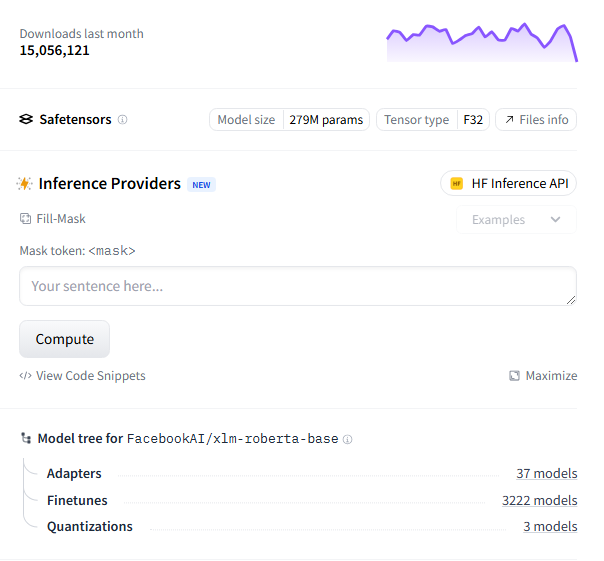This screenshot has width=604, height=561.
Task: Click the FacebookAI/xlm-roberta-base model name
Action: tap(232, 439)
